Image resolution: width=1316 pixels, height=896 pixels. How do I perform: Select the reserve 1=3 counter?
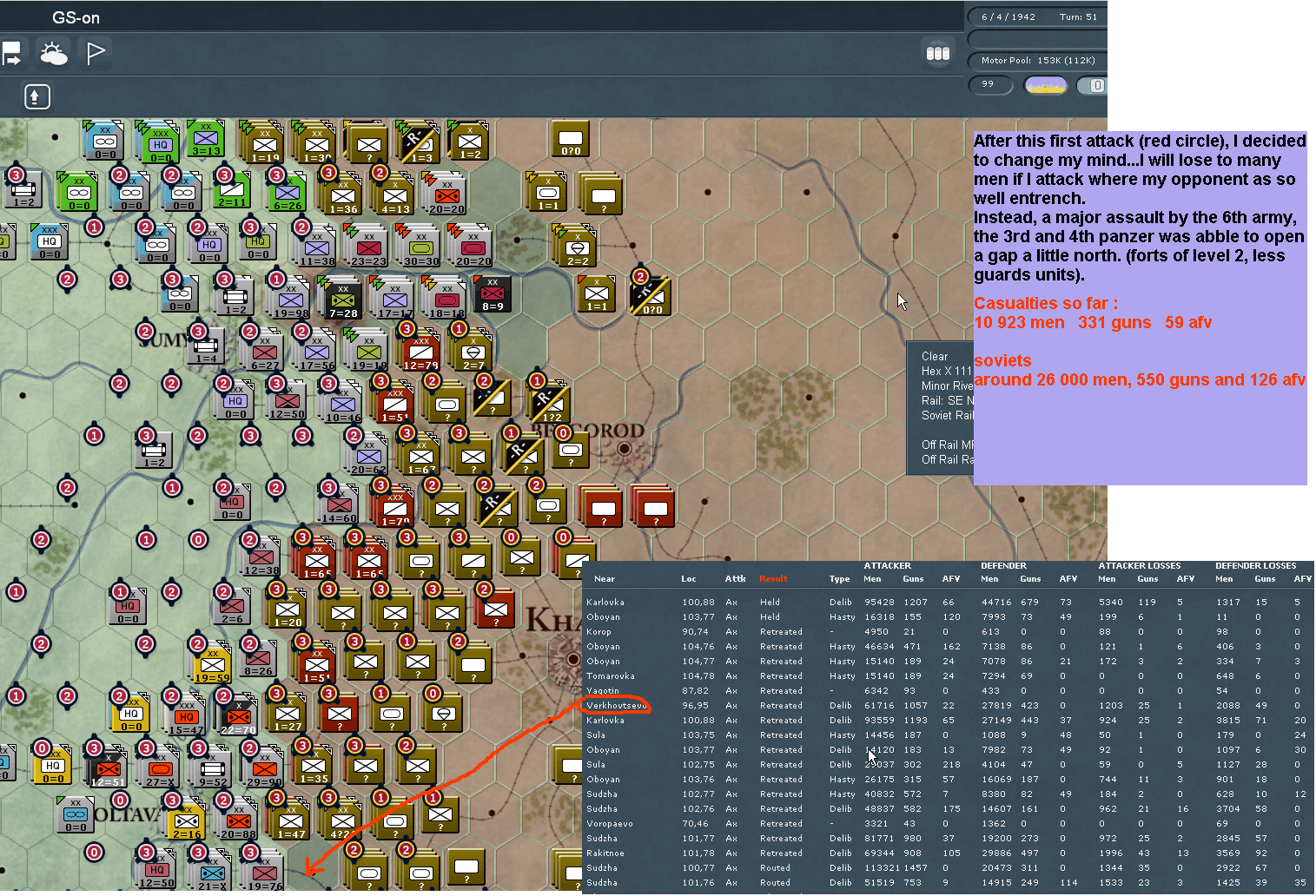(420, 144)
